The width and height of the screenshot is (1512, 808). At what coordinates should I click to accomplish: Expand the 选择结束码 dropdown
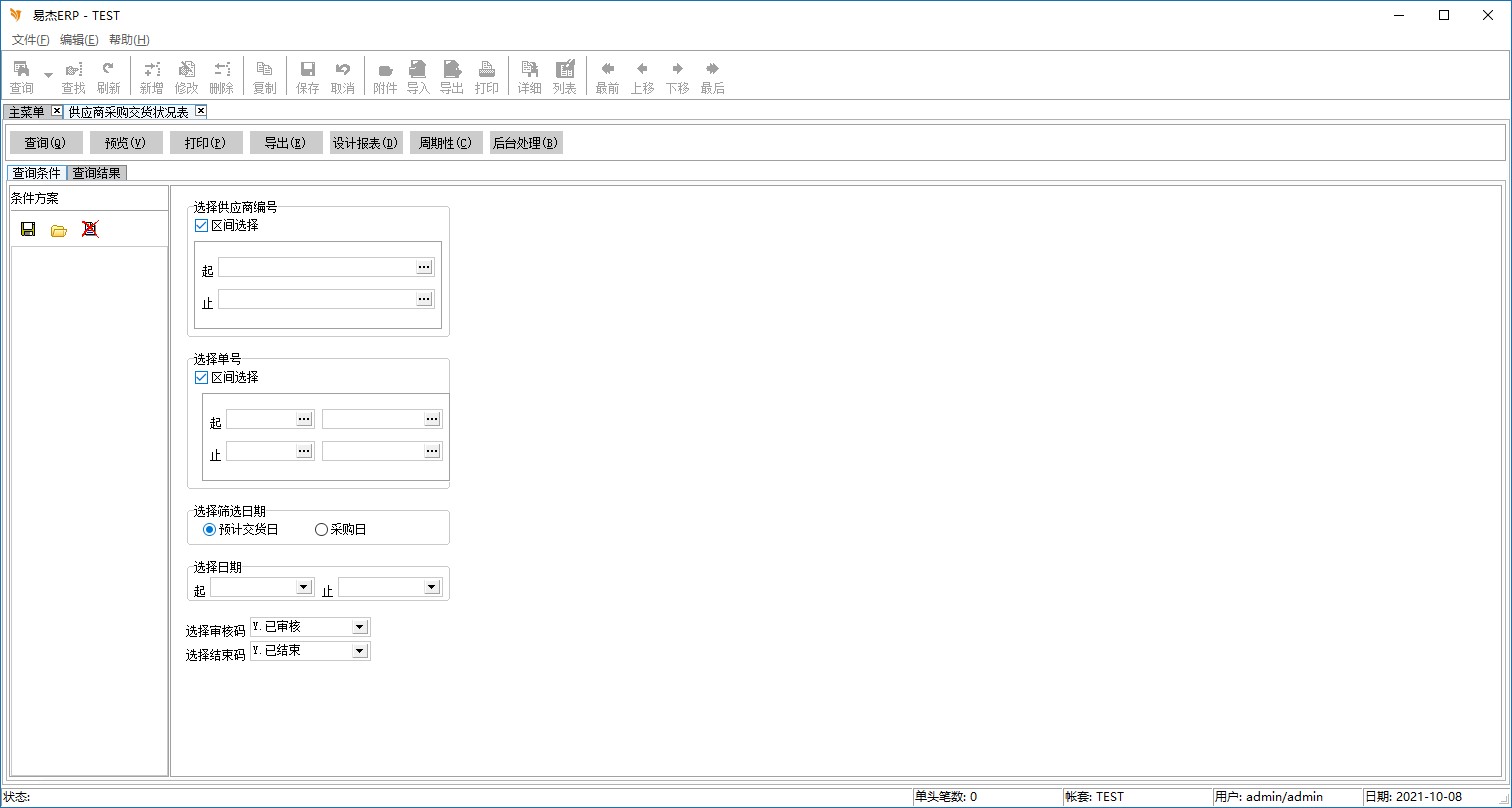(360, 651)
